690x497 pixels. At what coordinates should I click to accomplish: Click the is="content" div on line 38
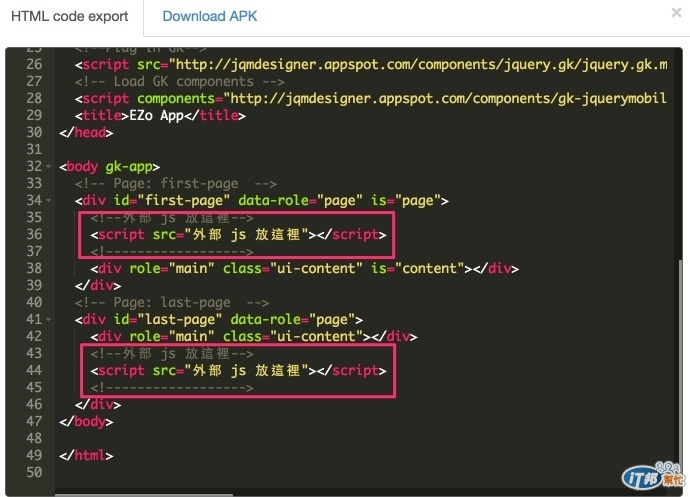(x=305, y=268)
